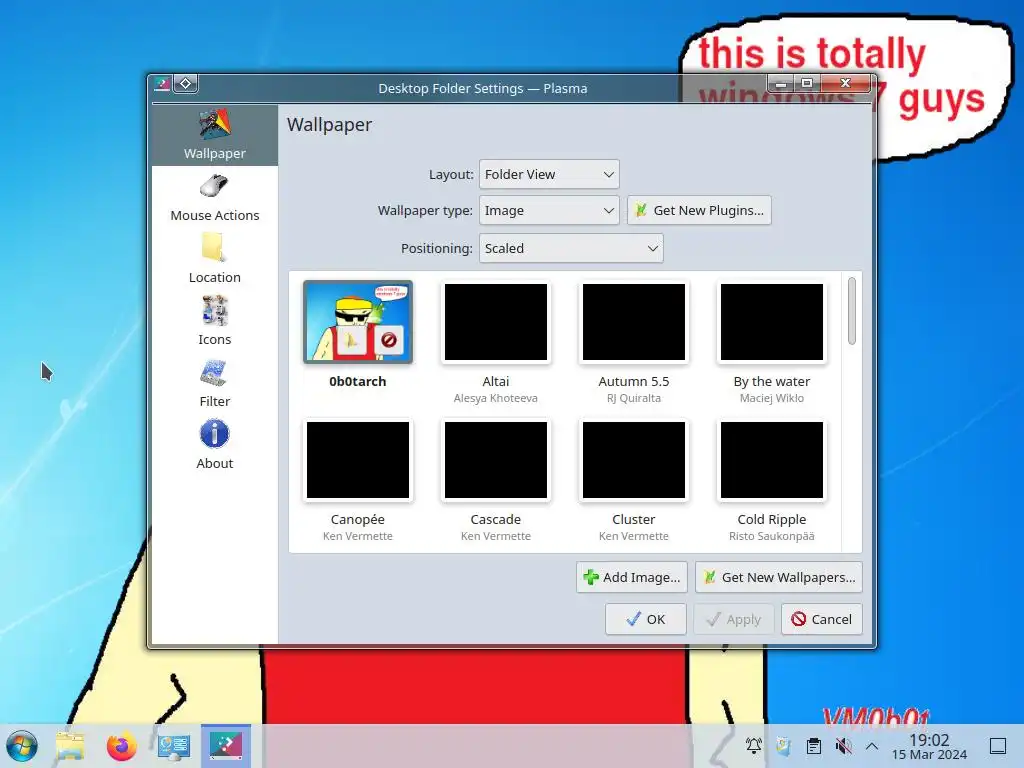1024x768 pixels.
Task: Show the About section
Action: (x=215, y=446)
